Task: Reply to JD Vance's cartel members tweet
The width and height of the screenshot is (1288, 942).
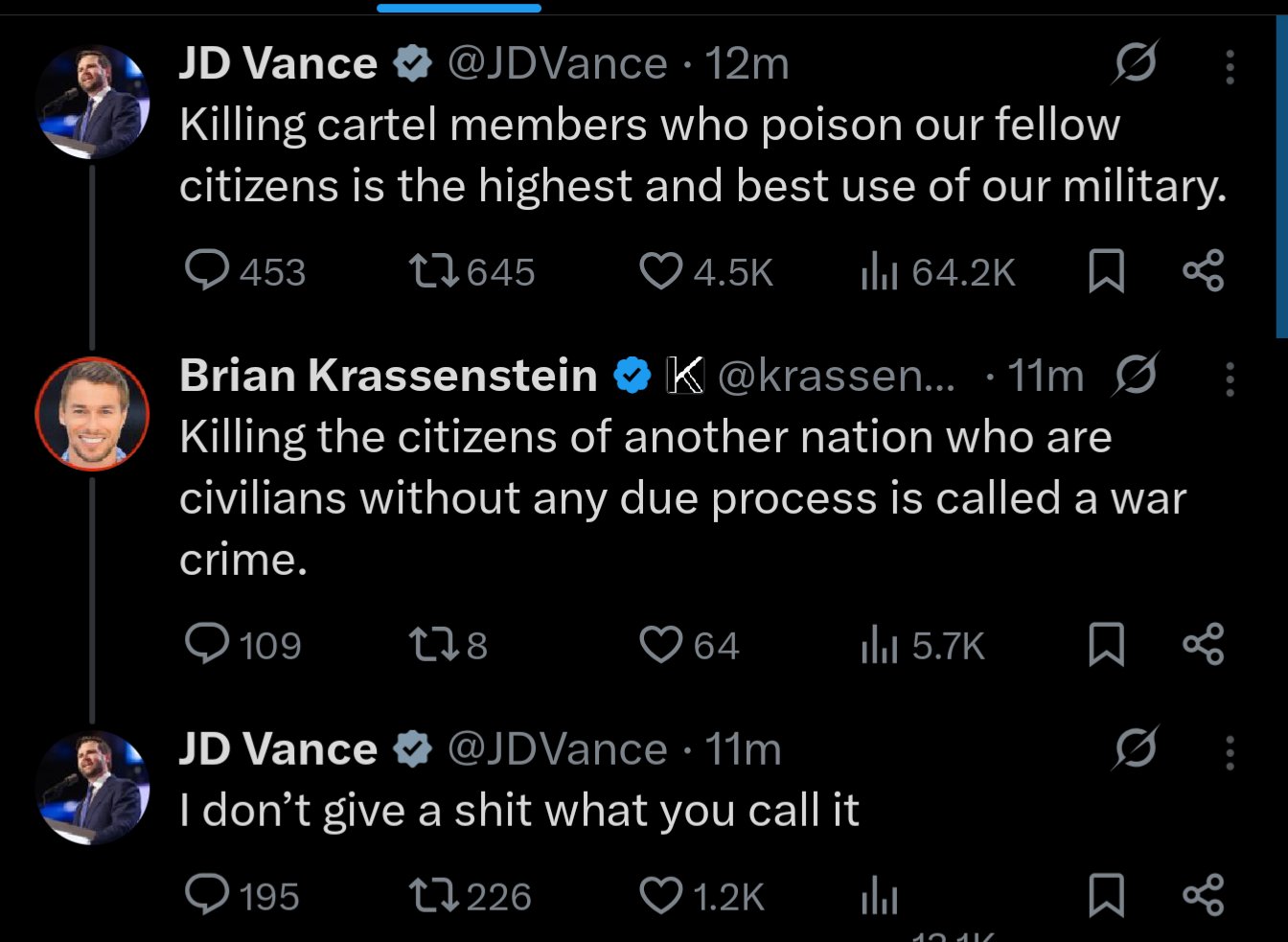Action: click(x=207, y=271)
